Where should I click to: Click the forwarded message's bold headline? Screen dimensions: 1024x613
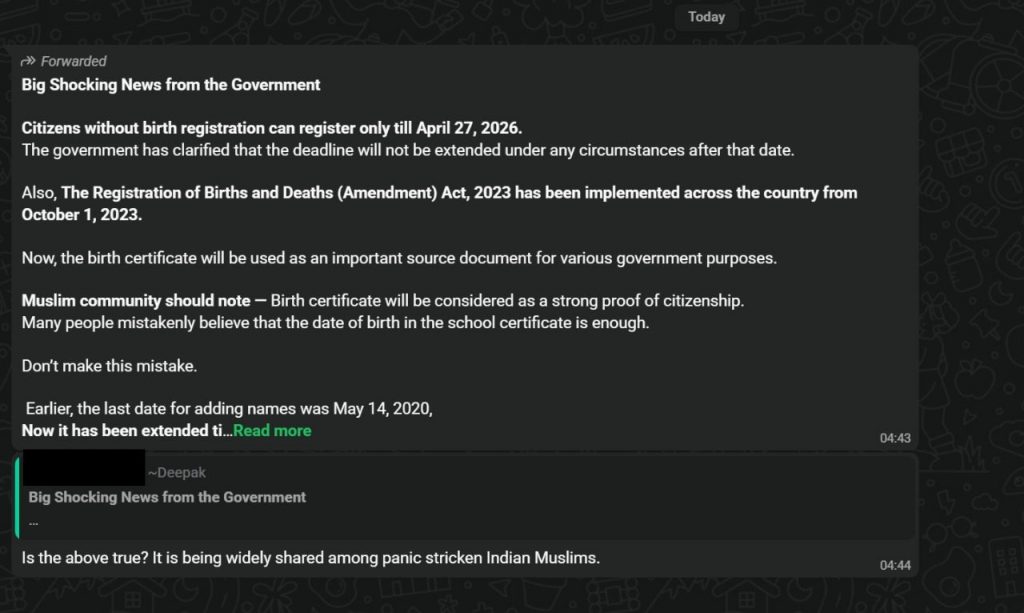[x=171, y=85]
